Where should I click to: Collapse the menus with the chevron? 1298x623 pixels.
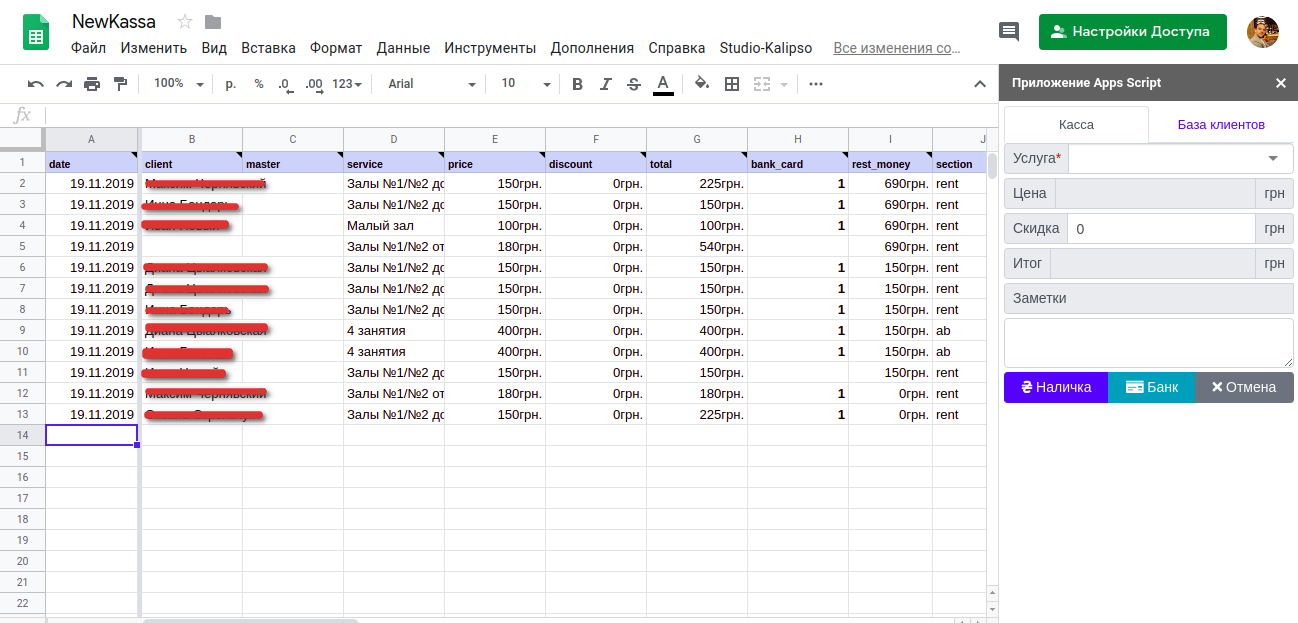pos(980,84)
